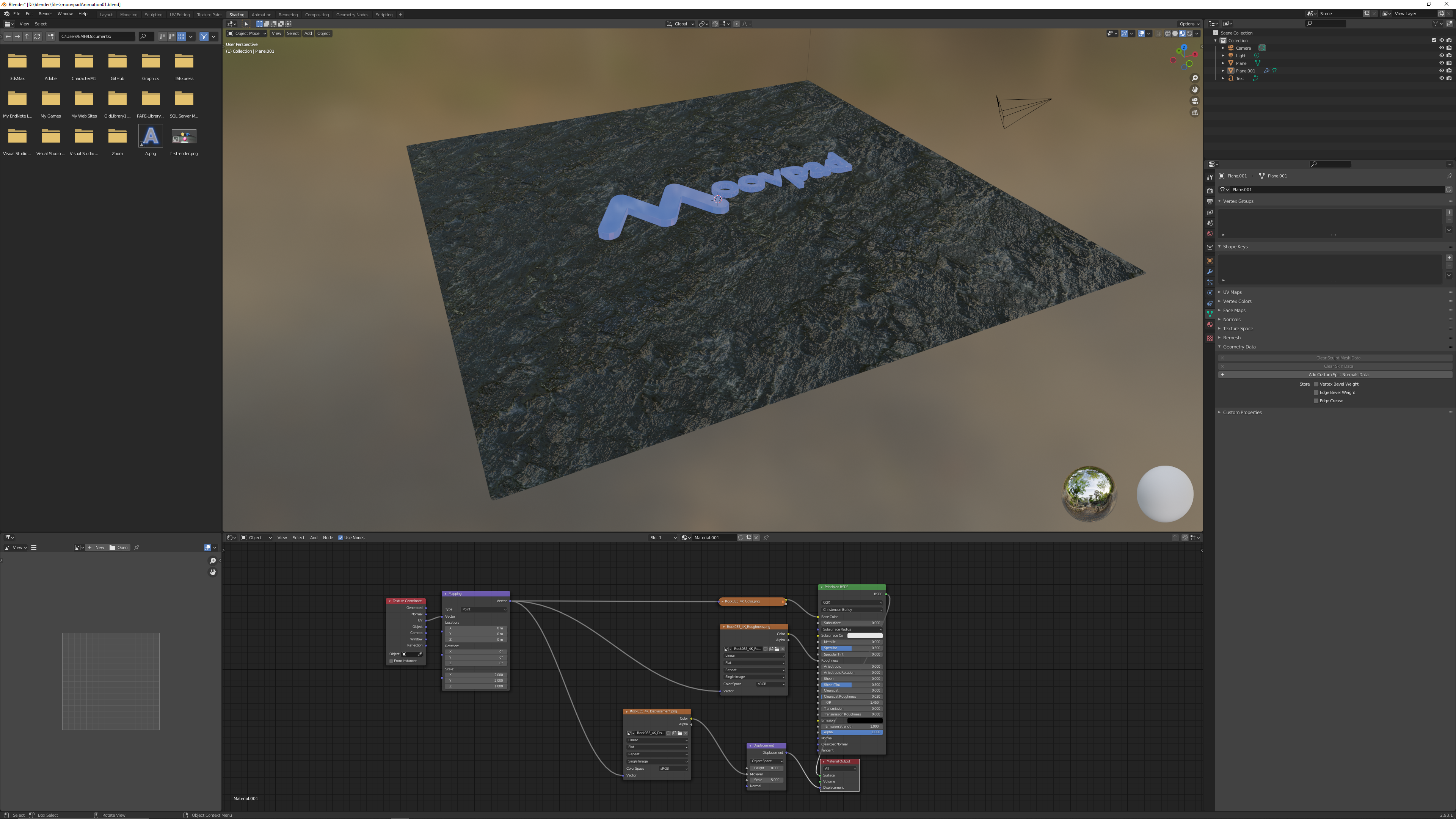This screenshot has width=1456, height=819.
Task: Go back in file browser history
Action: pyautogui.click(x=8, y=36)
